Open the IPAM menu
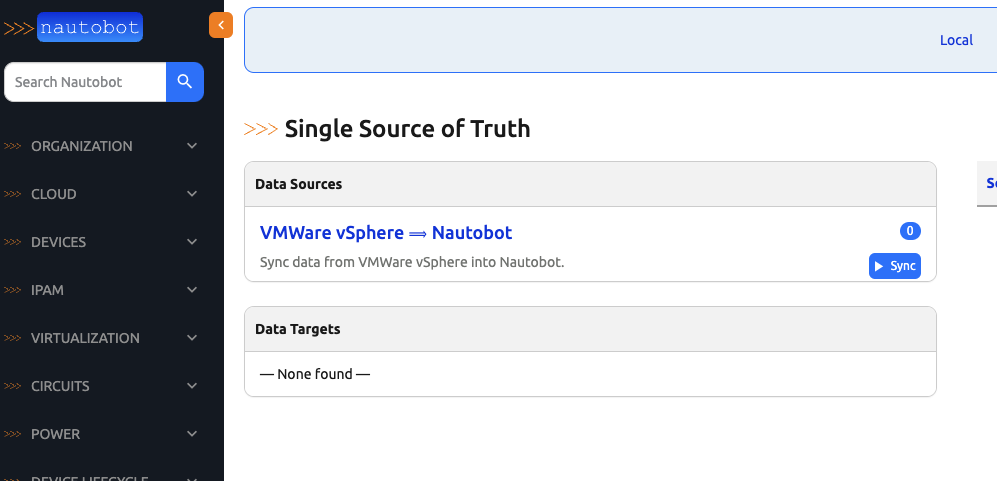This screenshot has width=997, height=481. (48, 290)
